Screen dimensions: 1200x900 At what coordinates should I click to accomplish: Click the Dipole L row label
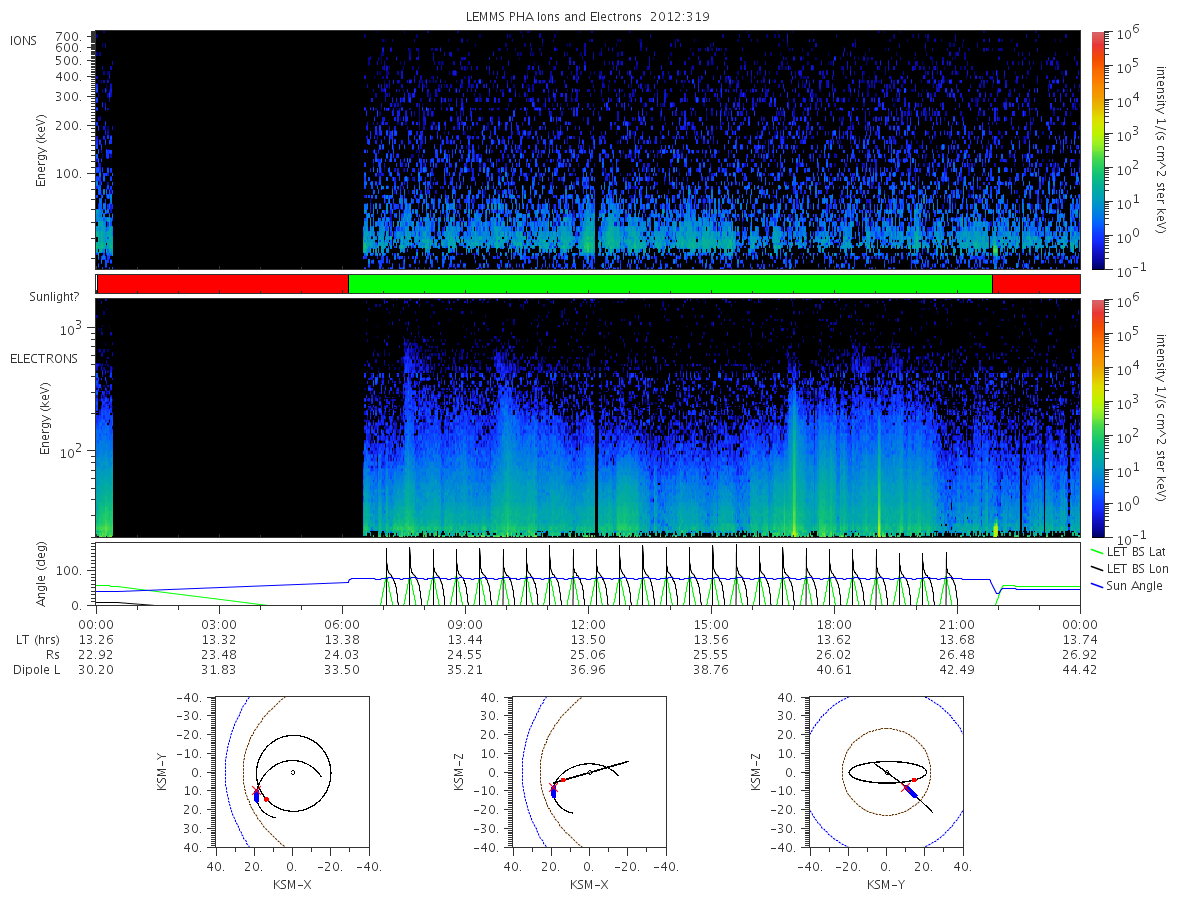[x=36, y=669]
